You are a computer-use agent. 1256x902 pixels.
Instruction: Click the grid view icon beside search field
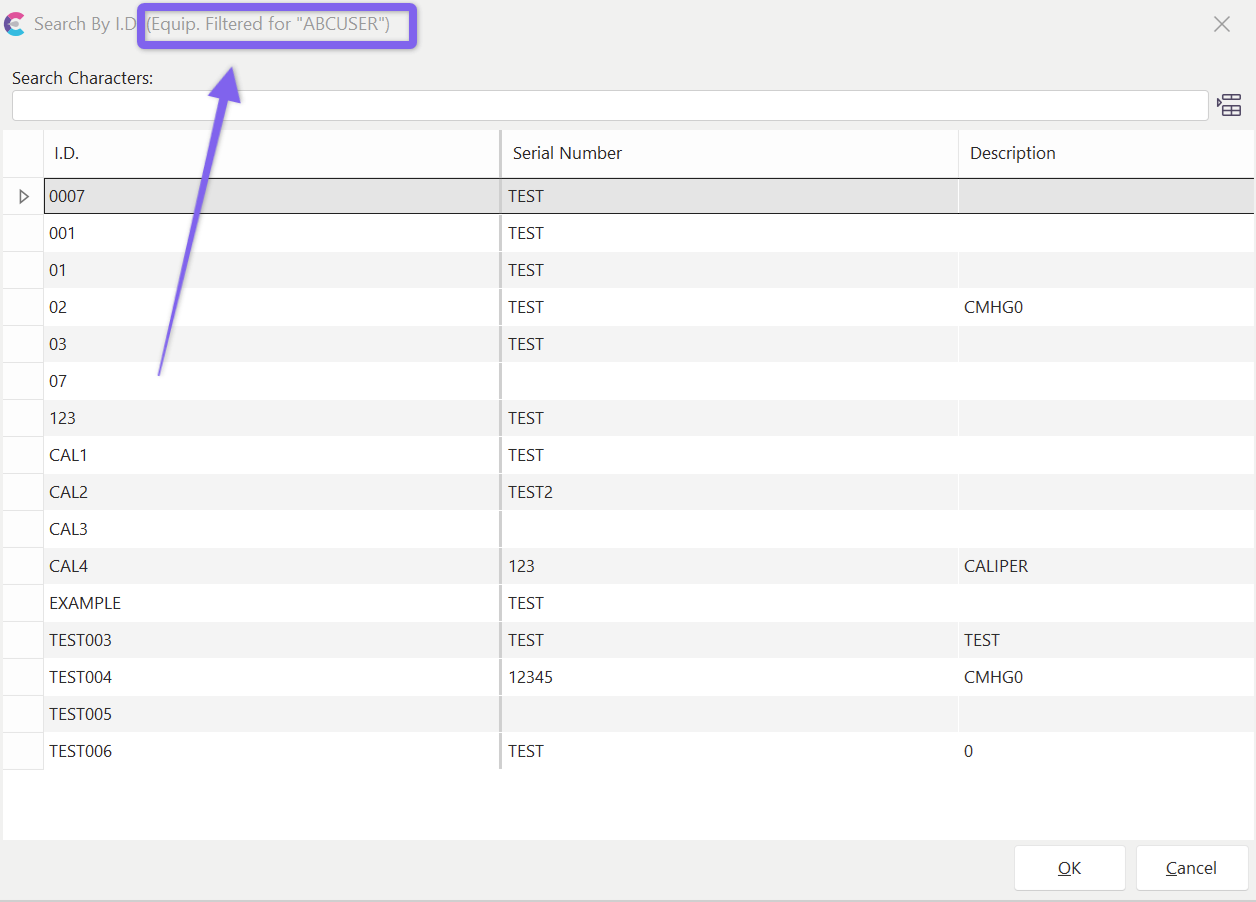pos(1229,105)
